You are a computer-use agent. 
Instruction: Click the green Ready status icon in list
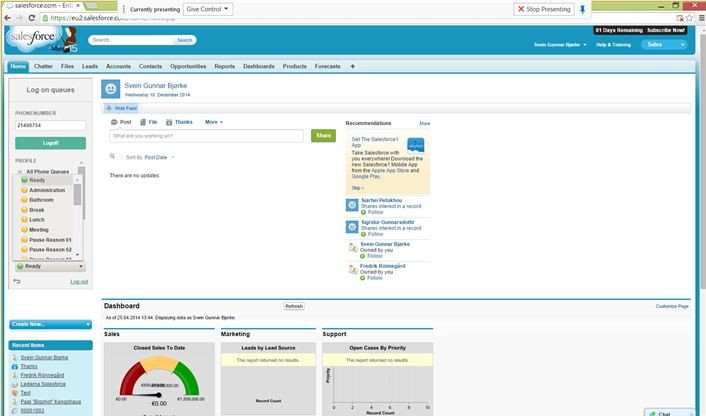tap(24, 180)
